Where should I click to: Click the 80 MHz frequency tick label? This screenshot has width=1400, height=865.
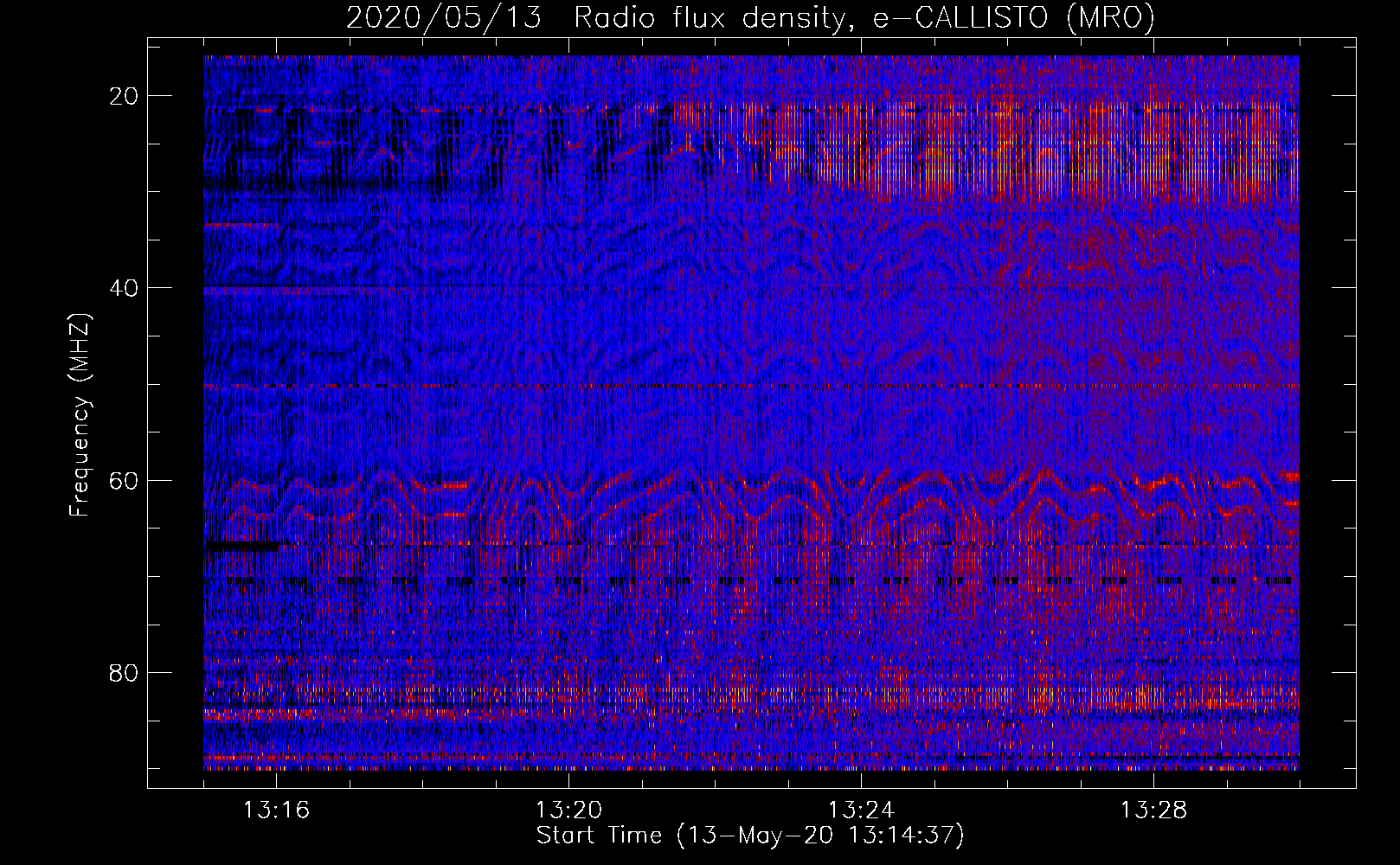125,672
